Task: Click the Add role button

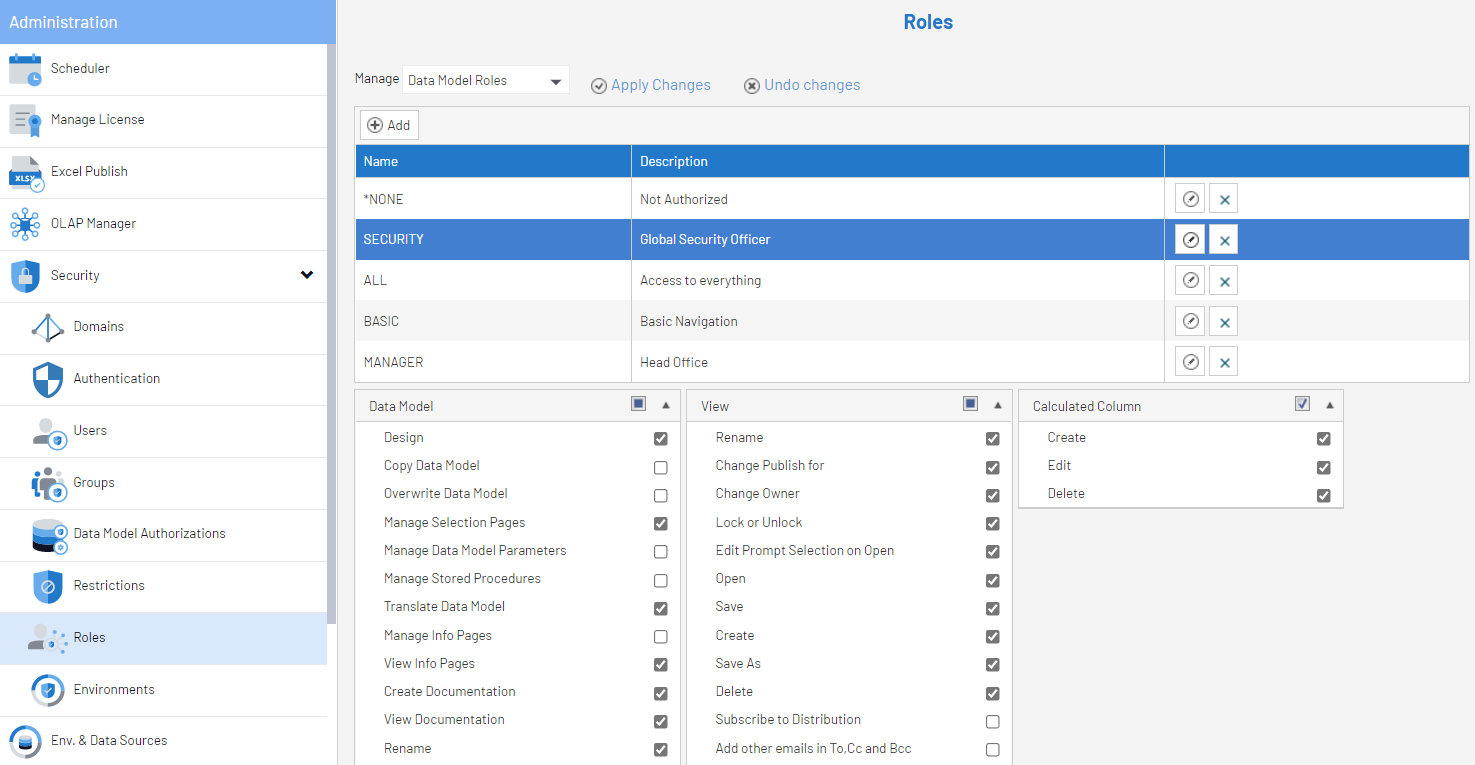Action: 389,125
